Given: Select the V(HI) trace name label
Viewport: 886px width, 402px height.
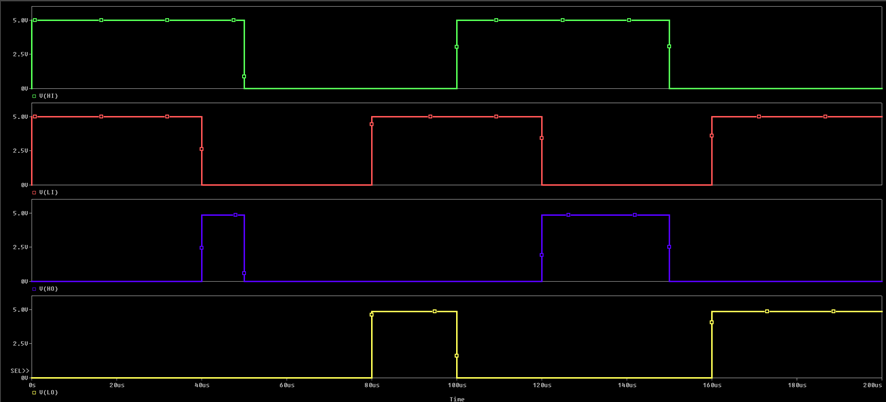Looking at the screenshot, I should [x=49, y=96].
